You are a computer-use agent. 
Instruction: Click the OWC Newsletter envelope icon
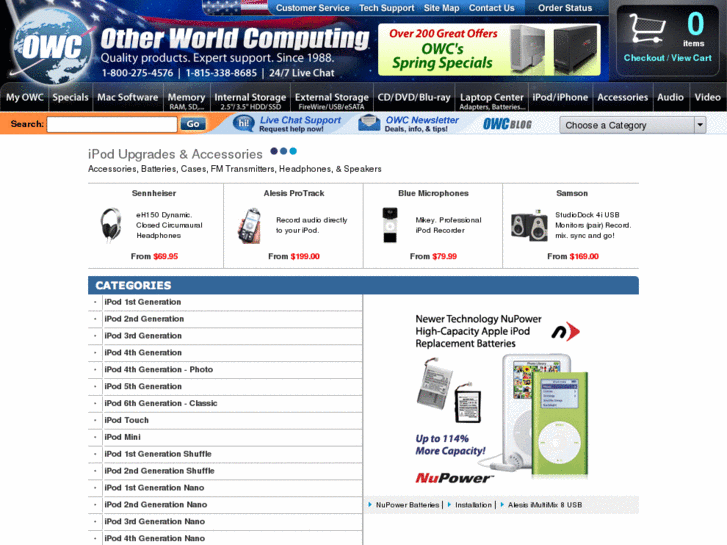click(x=369, y=123)
